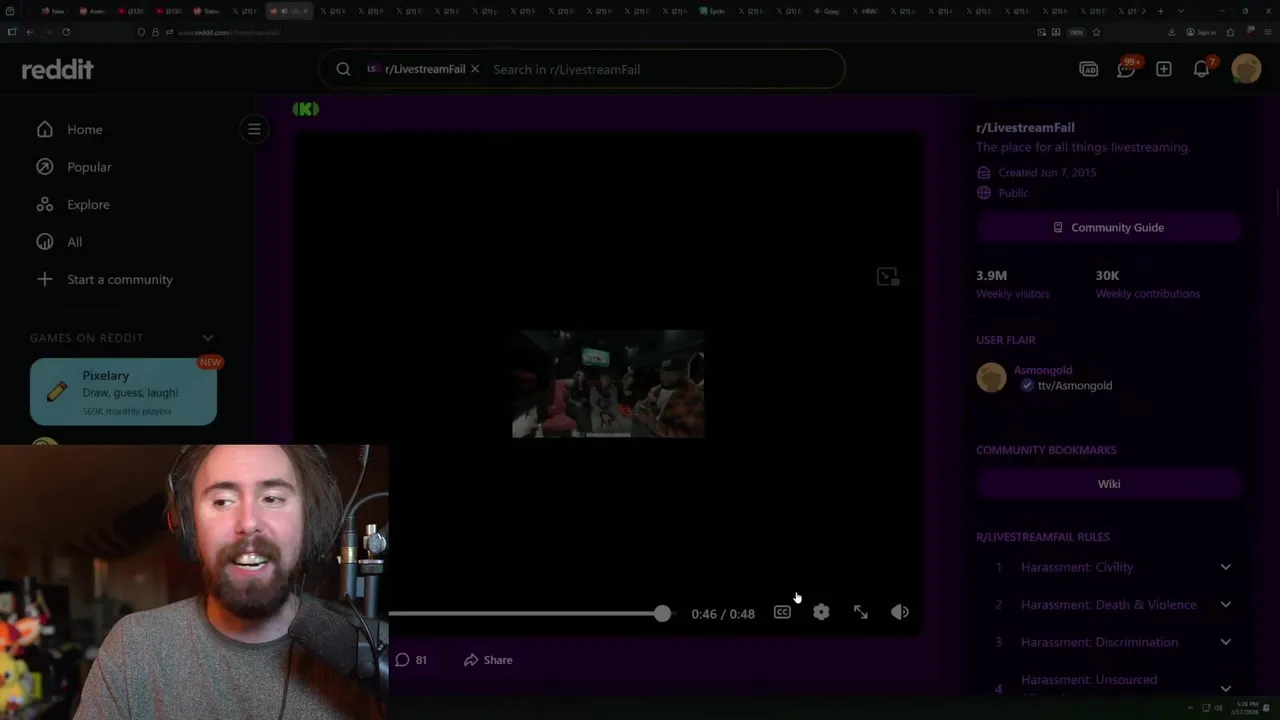Open the user avatar menu
Image resolution: width=1280 pixels, height=720 pixels.
(1246, 69)
